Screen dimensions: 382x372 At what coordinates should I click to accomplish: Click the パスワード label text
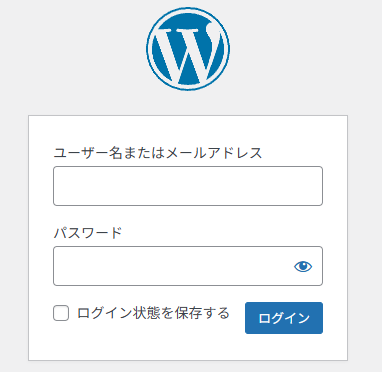tap(88, 233)
